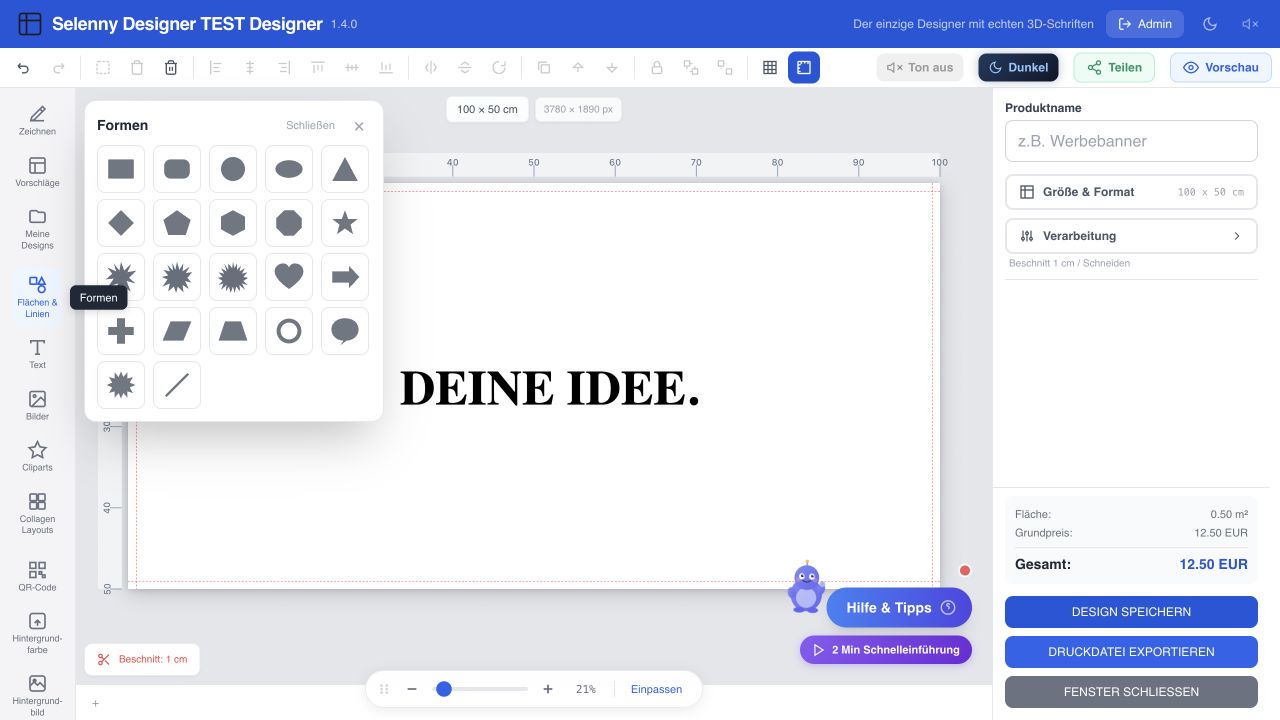
Task: Close the Formen panel with X
Action: [x=359, y=126]
